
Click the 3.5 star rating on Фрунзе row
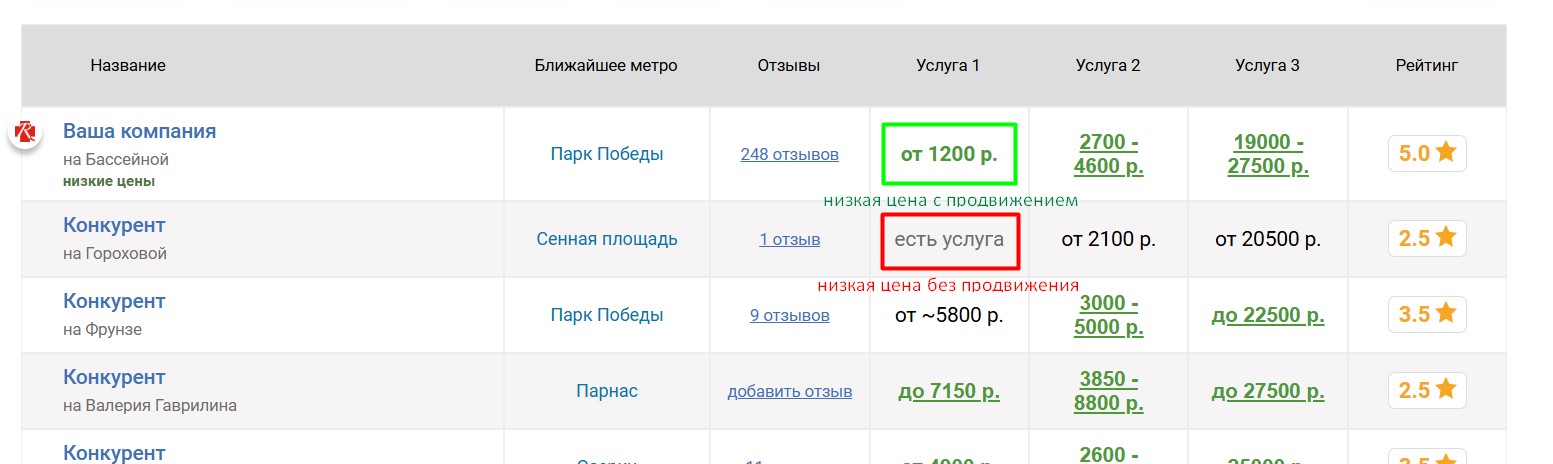pos(1427,315)
